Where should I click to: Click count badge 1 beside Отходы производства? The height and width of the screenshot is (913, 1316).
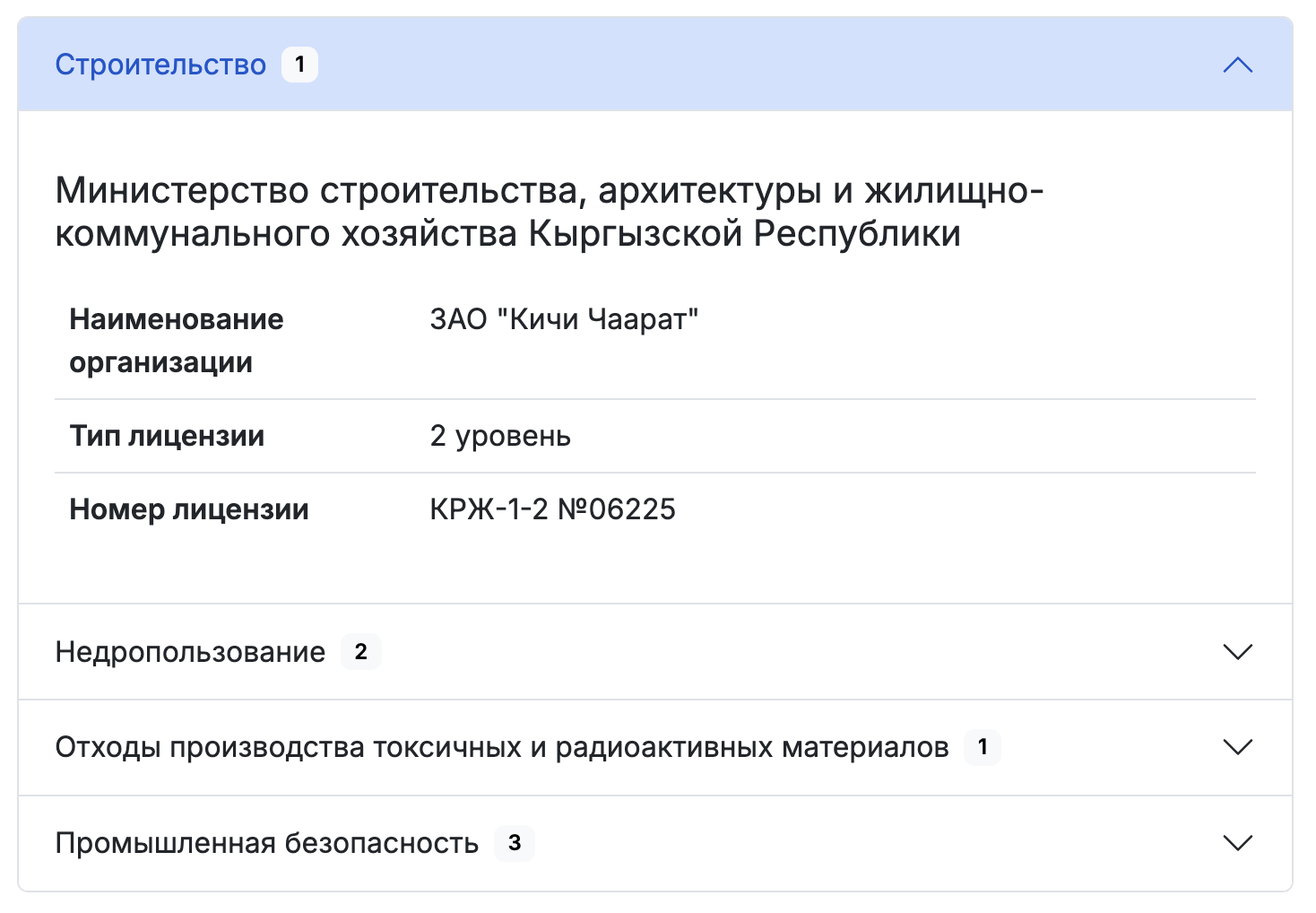983,747
